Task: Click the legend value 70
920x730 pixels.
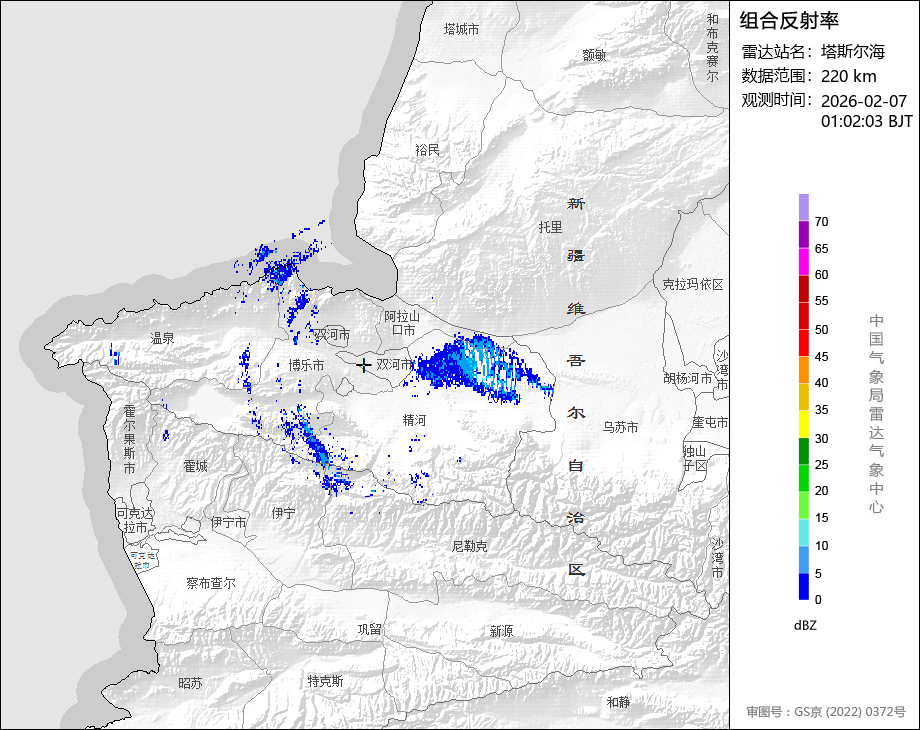Action: (821, 222)
